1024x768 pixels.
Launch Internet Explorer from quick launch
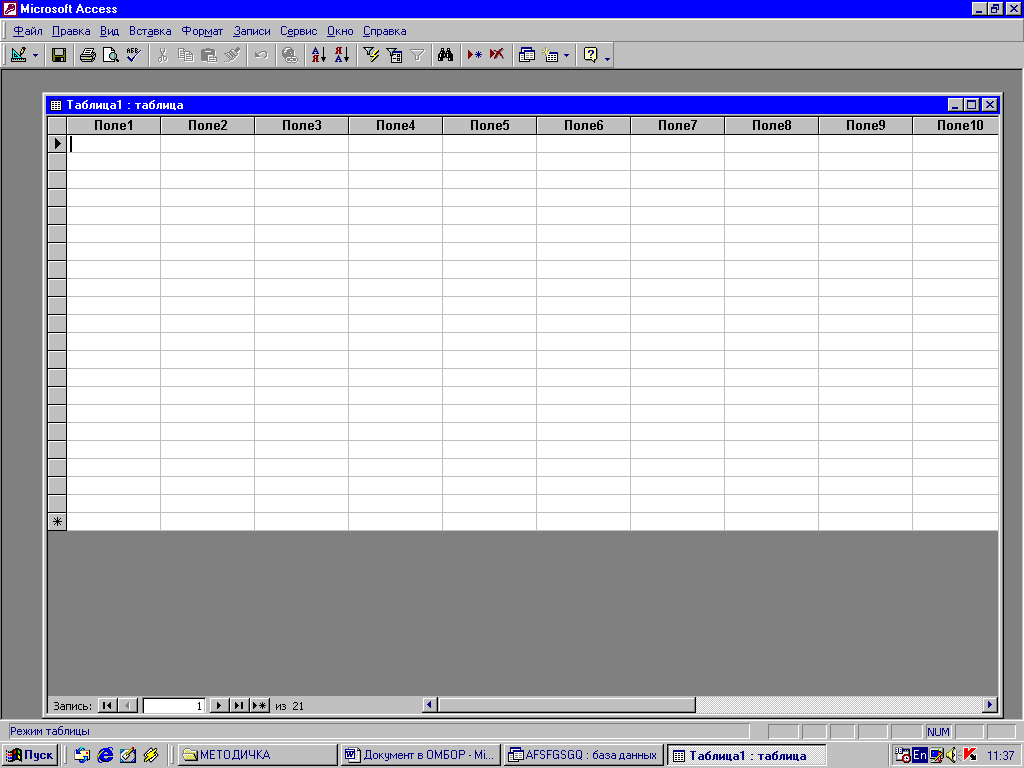point(104,755)
